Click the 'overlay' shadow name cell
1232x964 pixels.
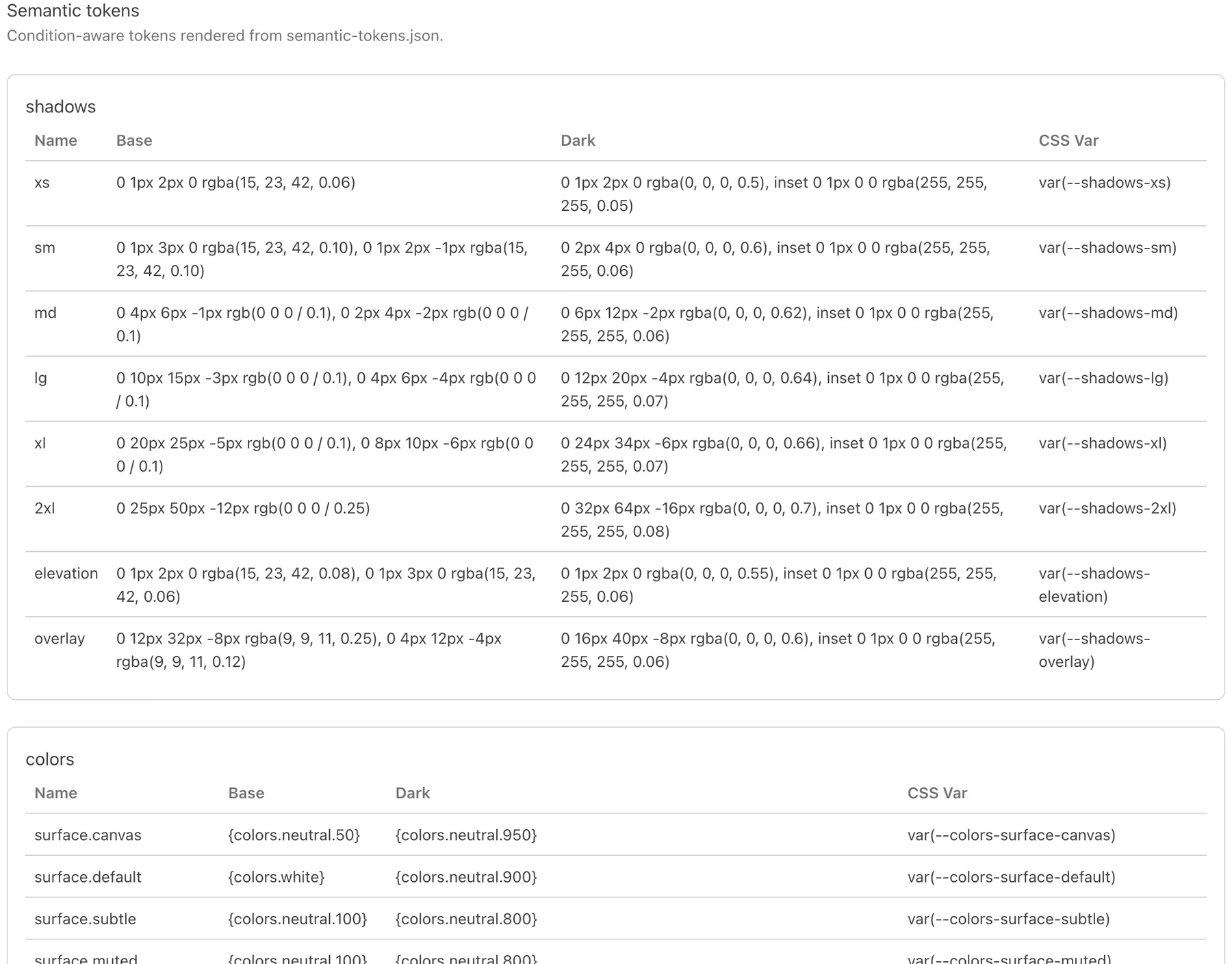coord(60,638)
